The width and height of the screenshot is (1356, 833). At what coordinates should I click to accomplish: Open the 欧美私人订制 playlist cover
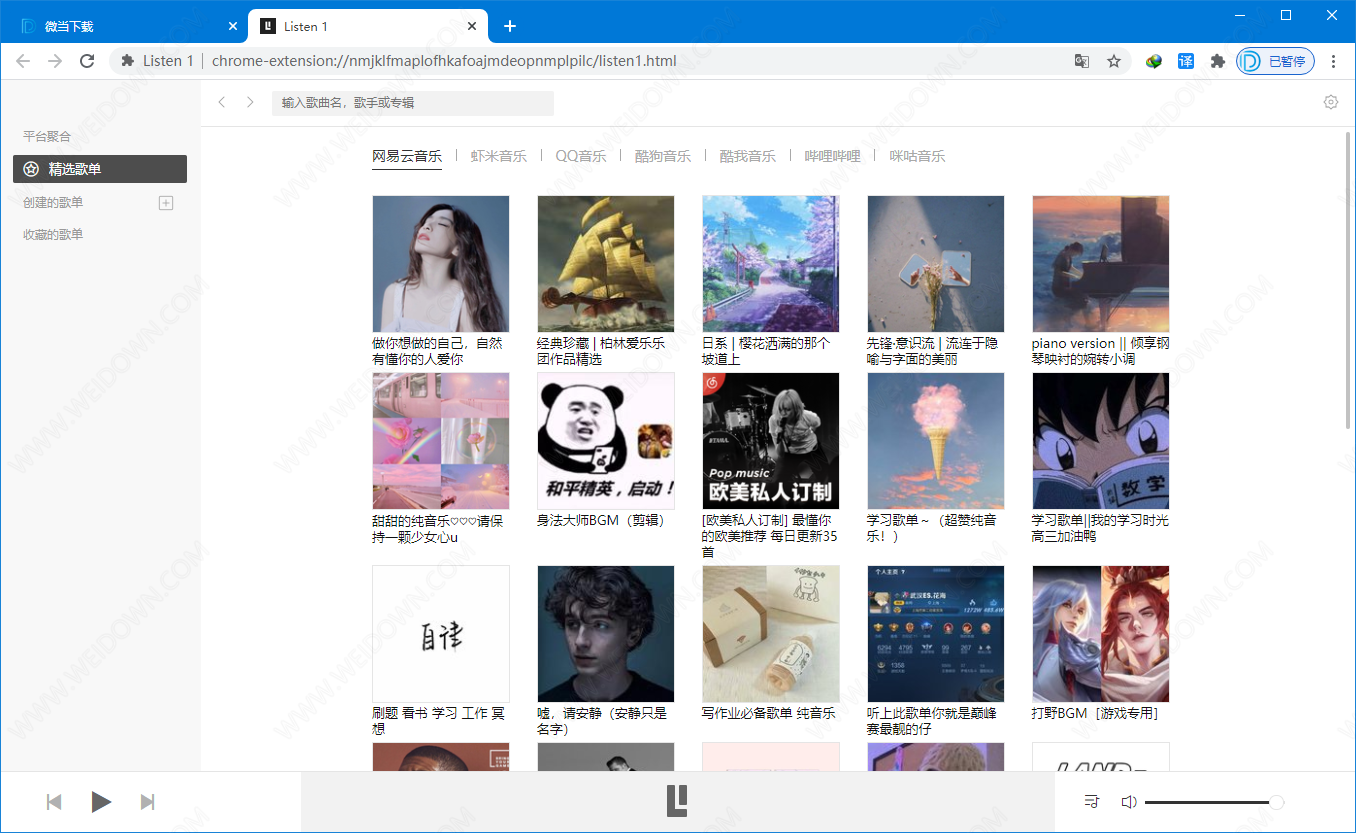(771, 441)
